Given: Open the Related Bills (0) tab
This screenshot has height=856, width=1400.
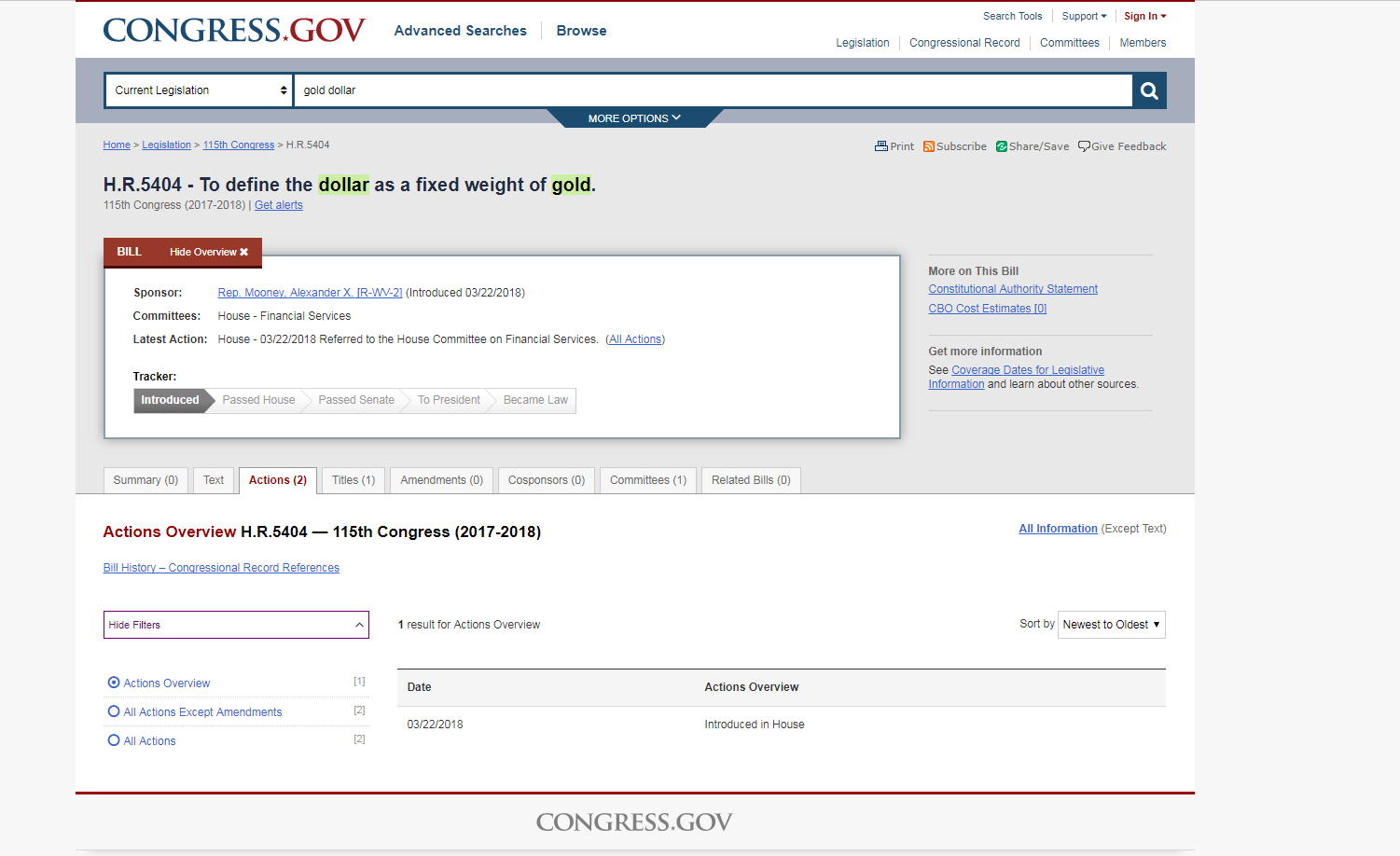Looking at the screenshot, I should click(751, 480).
